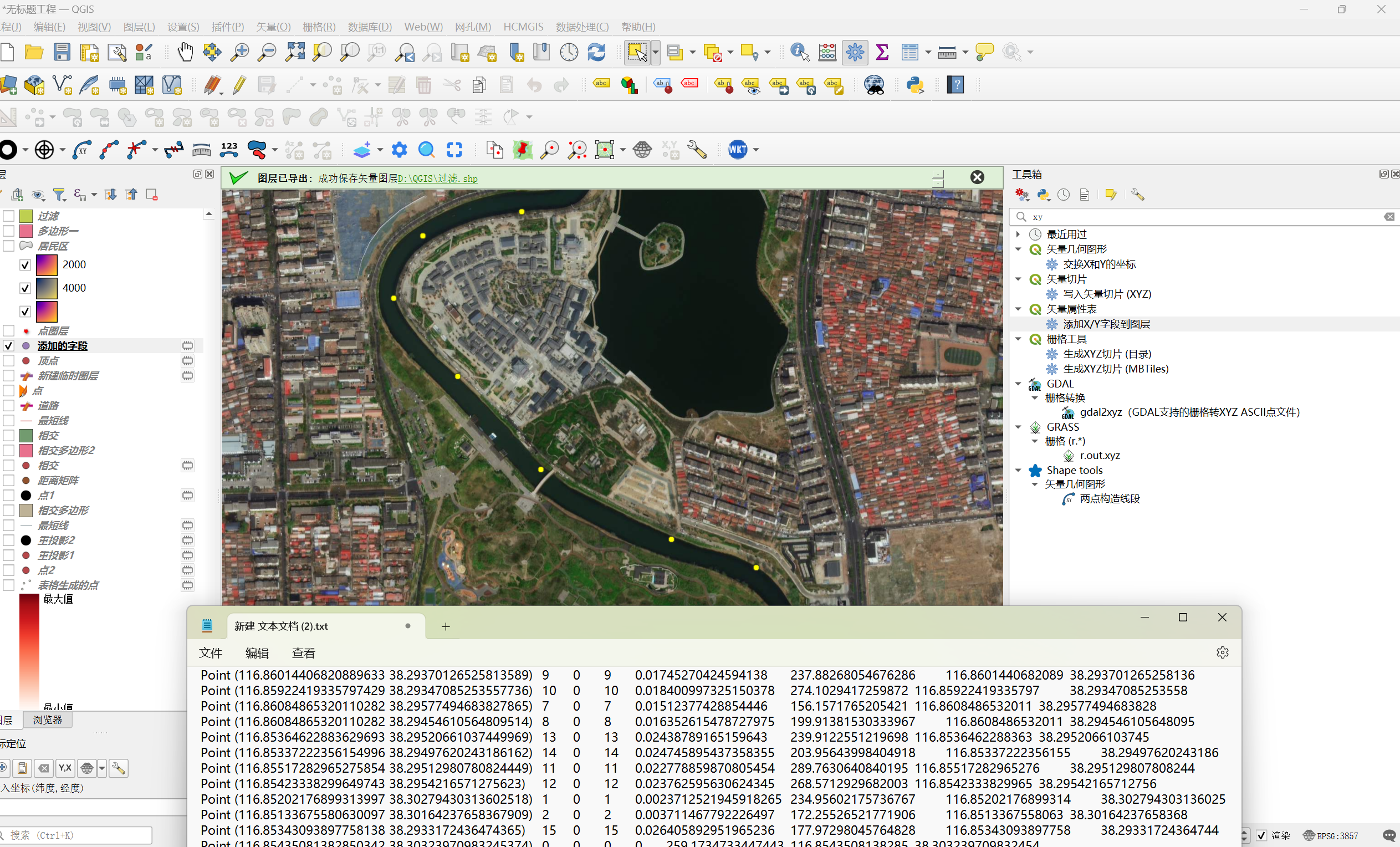Switch to the 浏览器 tab
The width and height of the screenshot is (1400, 847).
pos(48,720)
